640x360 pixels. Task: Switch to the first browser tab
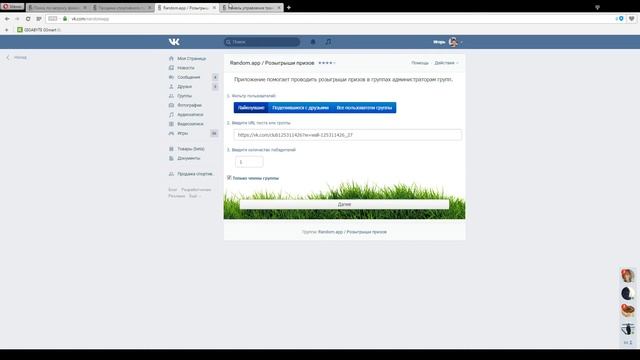57,7
